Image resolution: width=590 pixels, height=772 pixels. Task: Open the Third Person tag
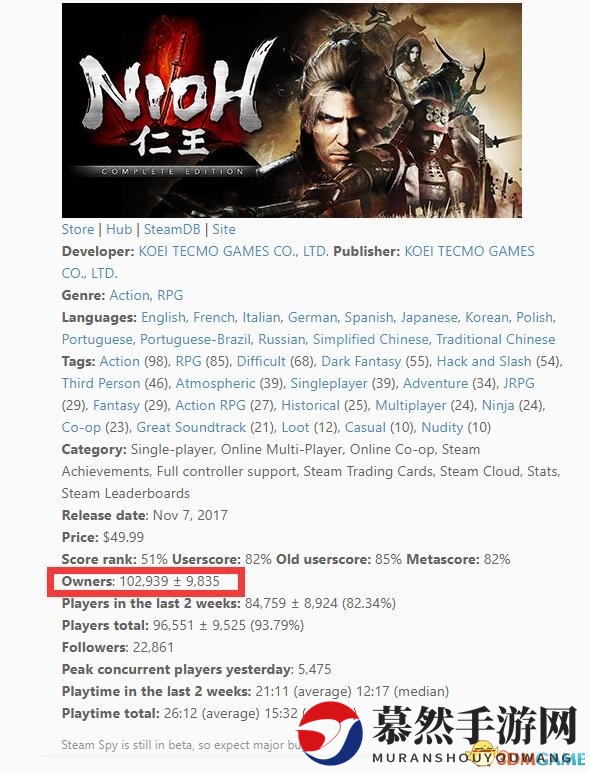[x=101, y=384]
